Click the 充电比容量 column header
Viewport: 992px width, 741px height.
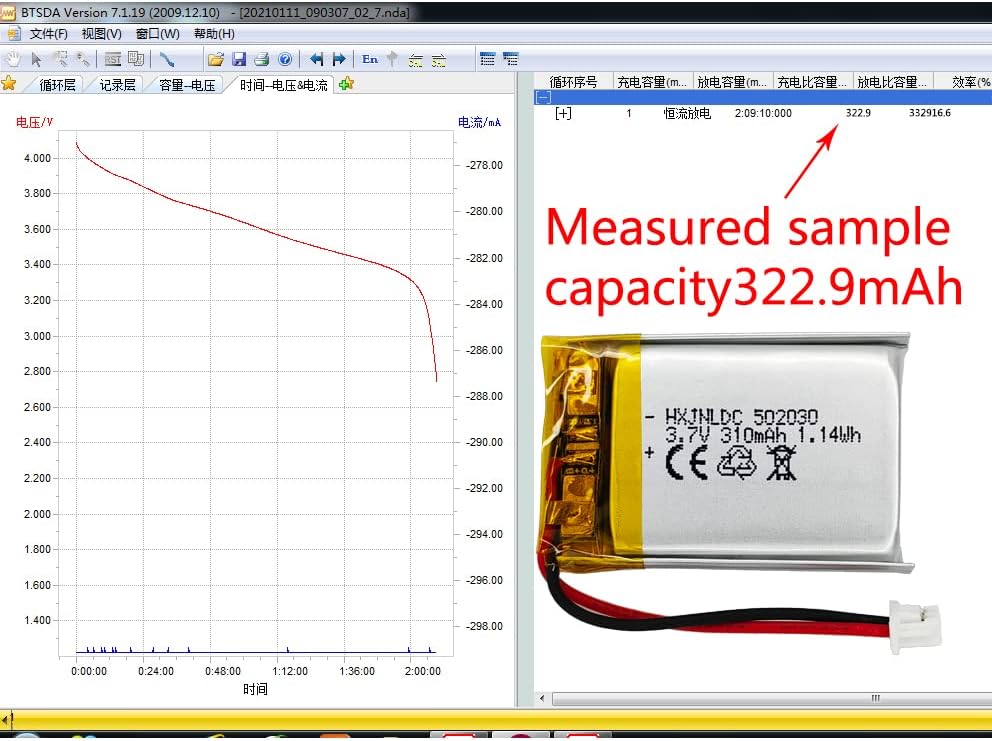(813, 82)
